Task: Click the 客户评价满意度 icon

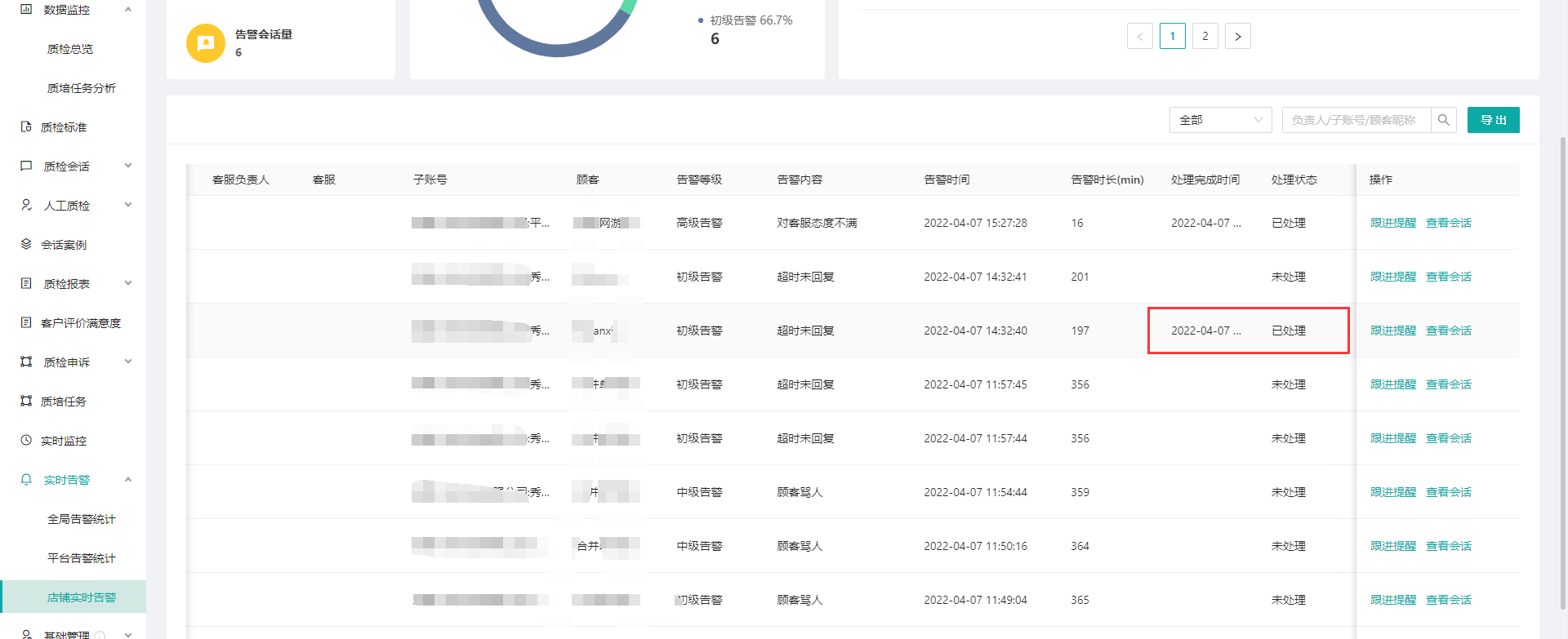Action: coord(26,322)
